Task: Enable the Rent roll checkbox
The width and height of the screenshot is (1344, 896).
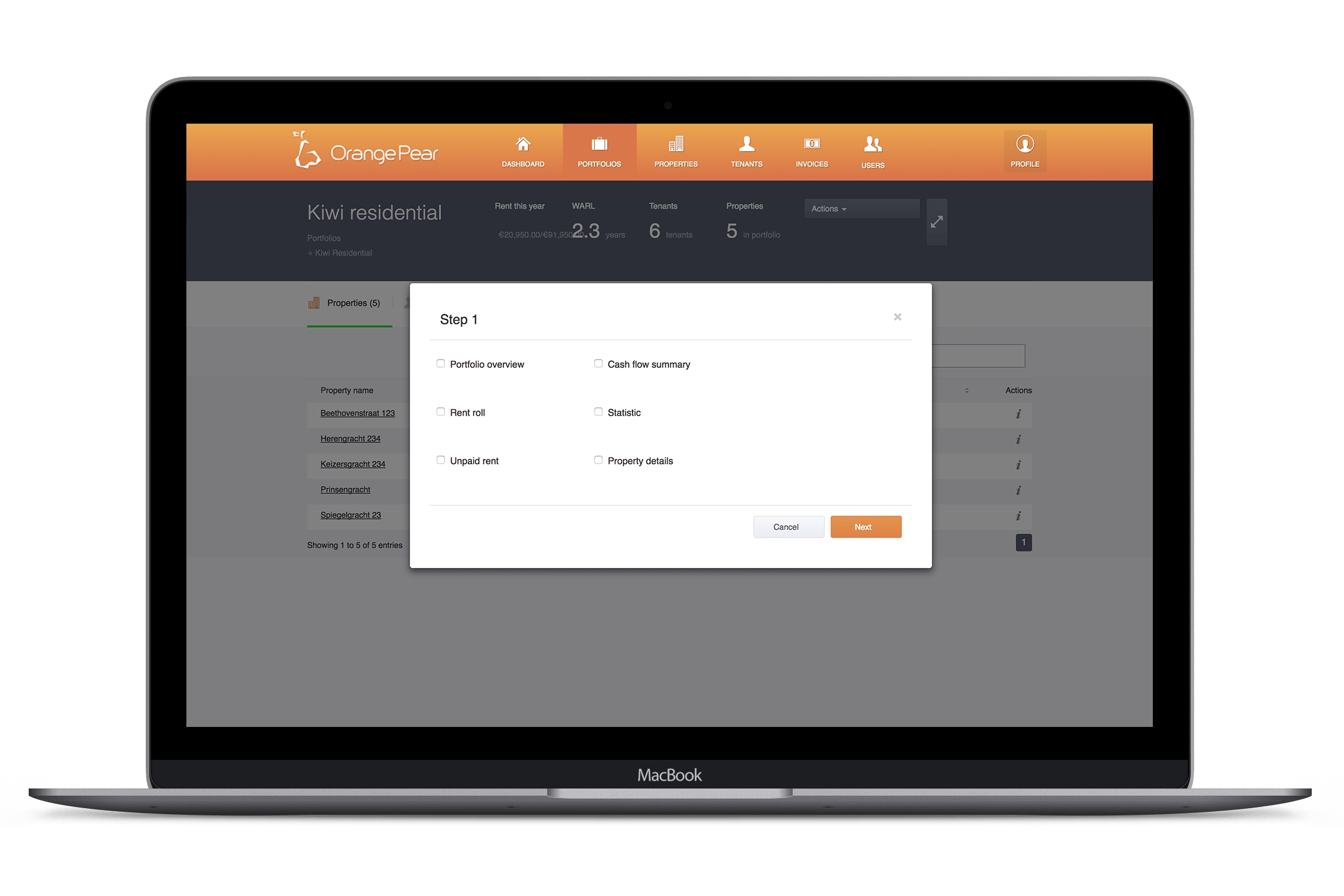Action: [x=440, y=412]
